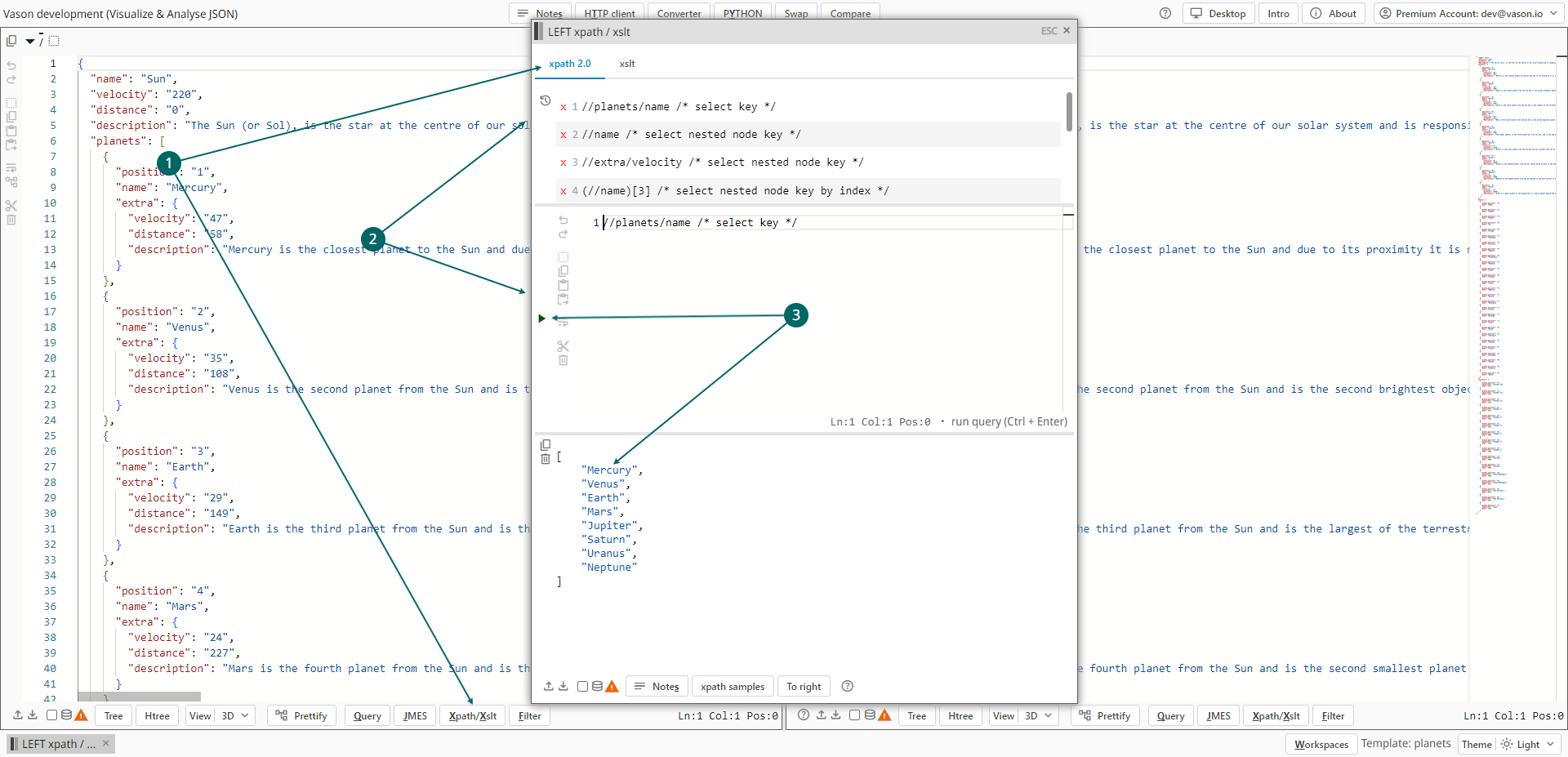Click the scissors cut icon in the xpath editor

563,346
